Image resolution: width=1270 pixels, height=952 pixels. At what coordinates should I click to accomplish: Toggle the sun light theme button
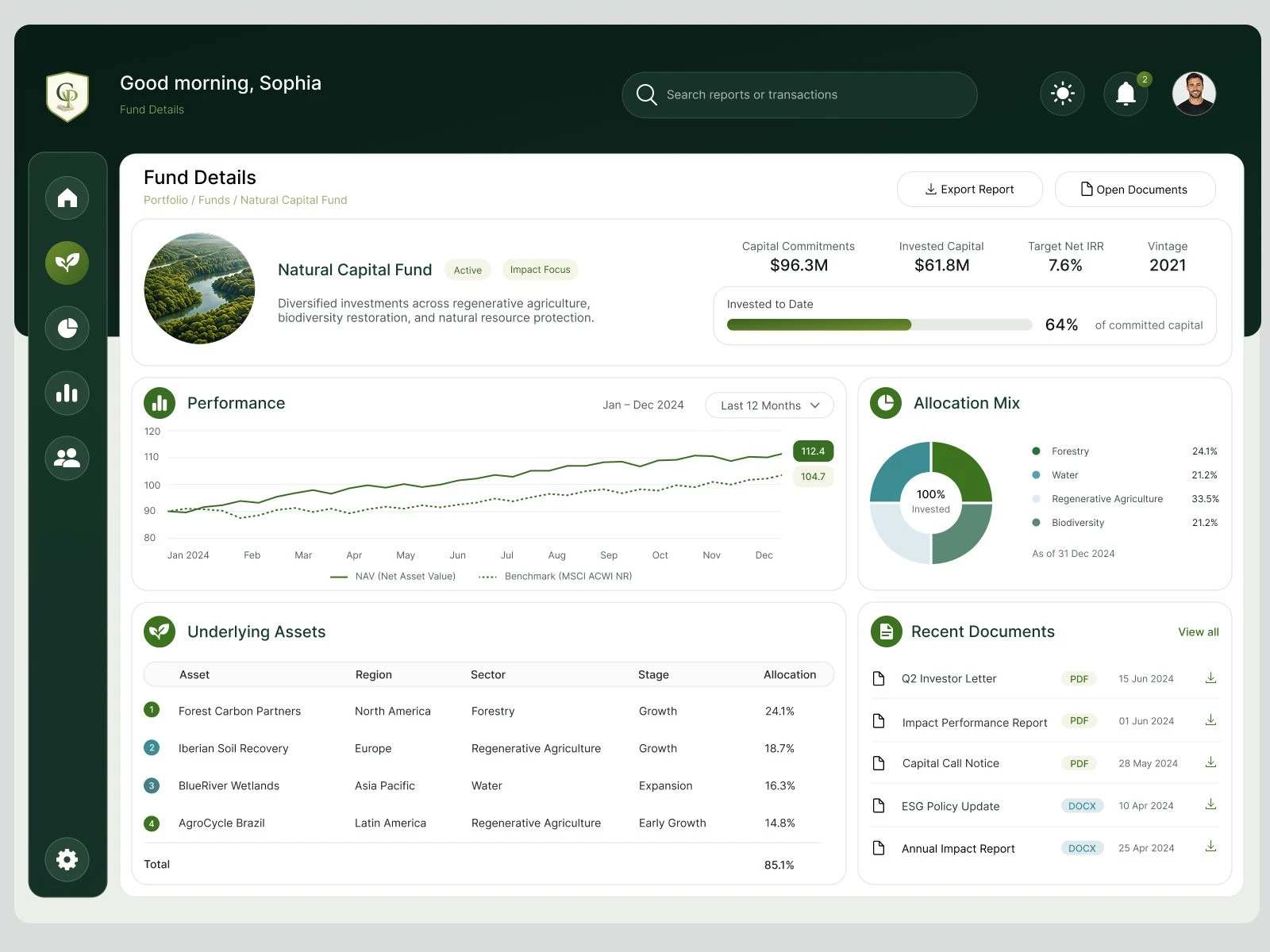click(1062, 94)
